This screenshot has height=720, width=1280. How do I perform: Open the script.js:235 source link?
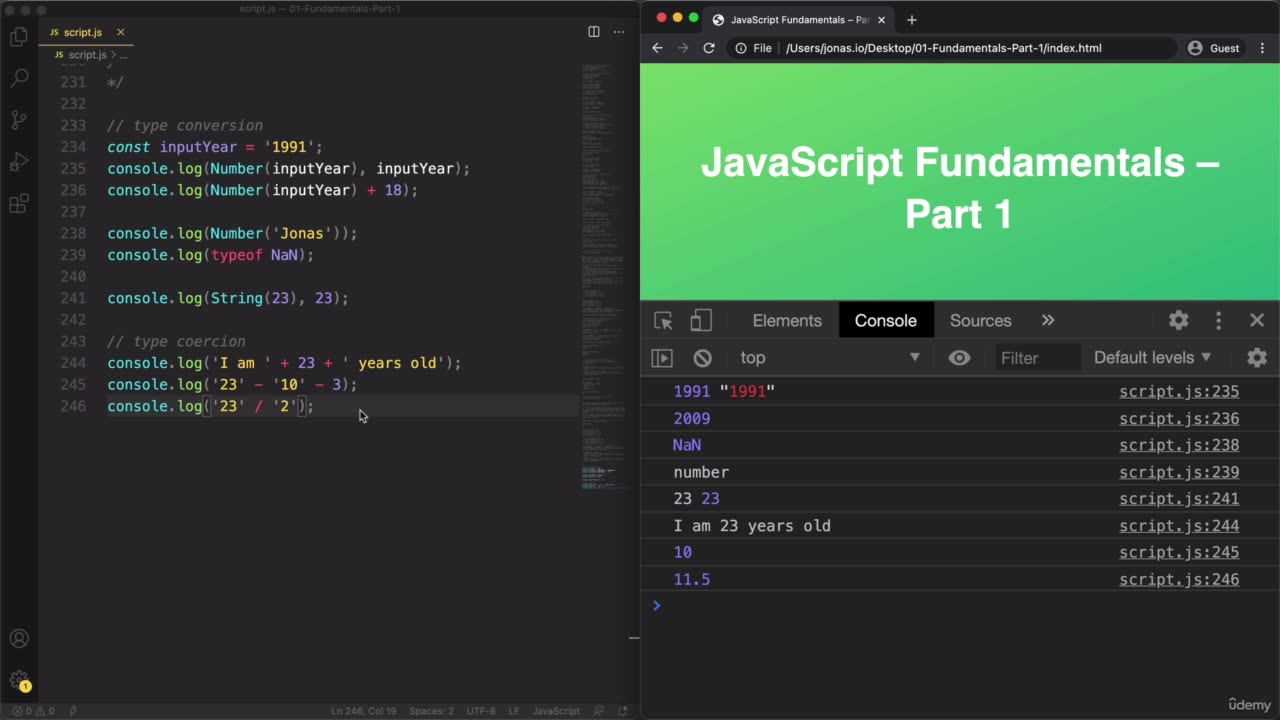pyautogui.click(x=1179, y=392)
